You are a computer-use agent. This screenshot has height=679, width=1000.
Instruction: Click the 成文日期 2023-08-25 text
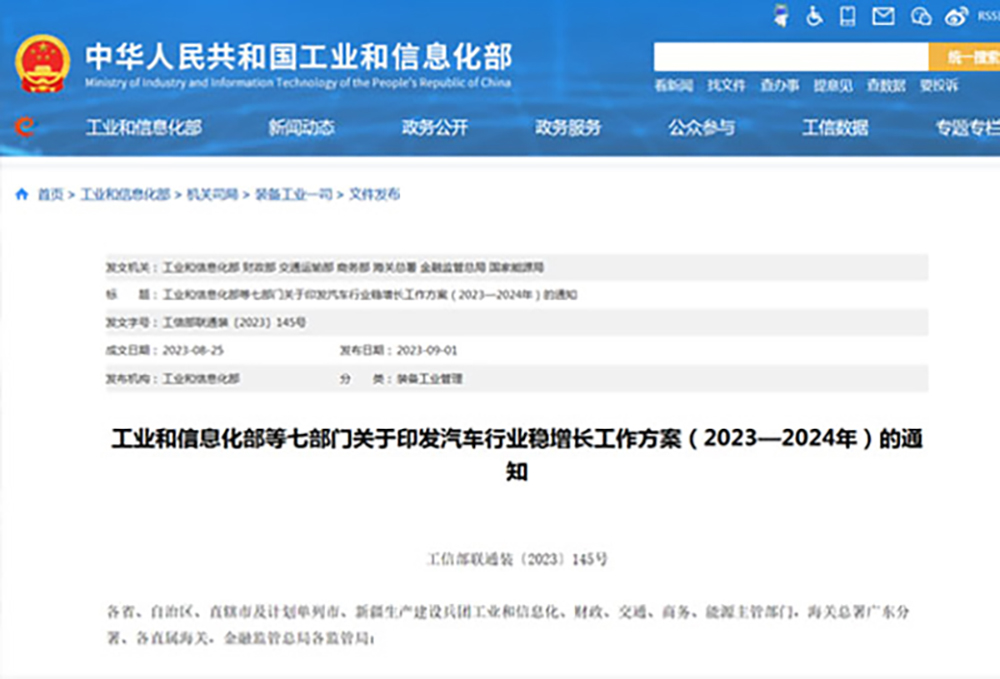click(165, 350)
